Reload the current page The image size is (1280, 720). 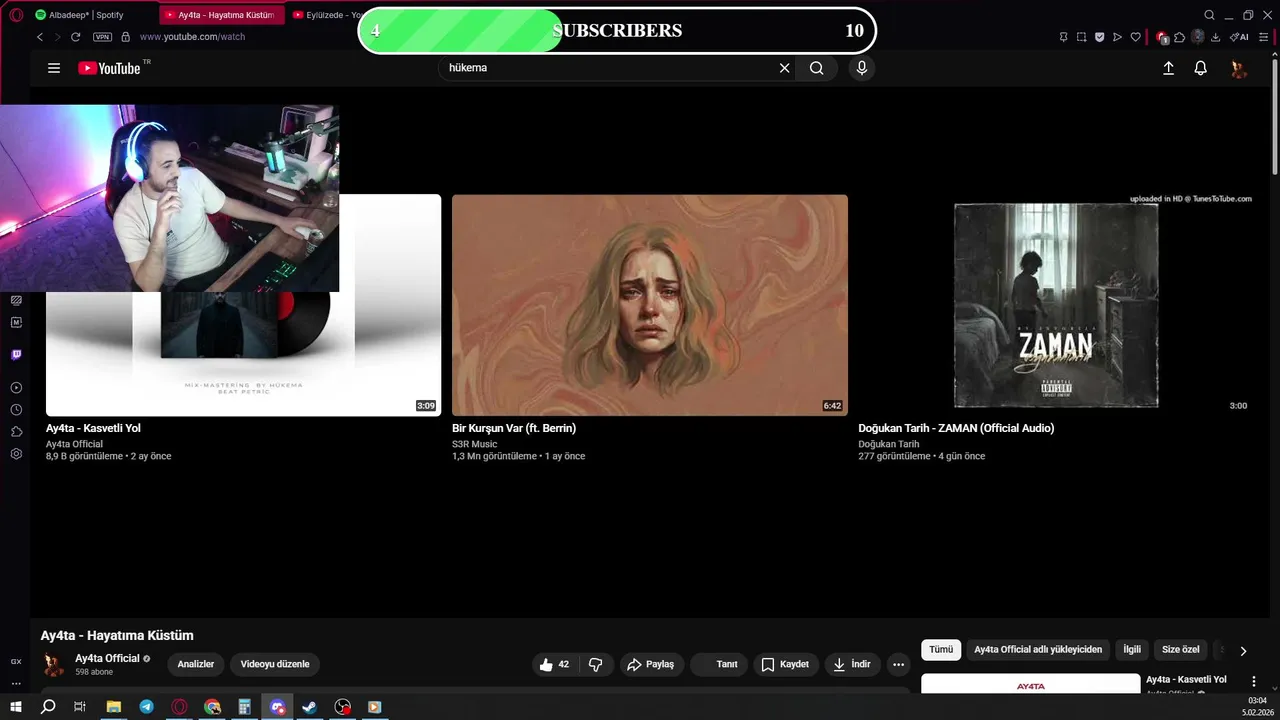[75, 37]
